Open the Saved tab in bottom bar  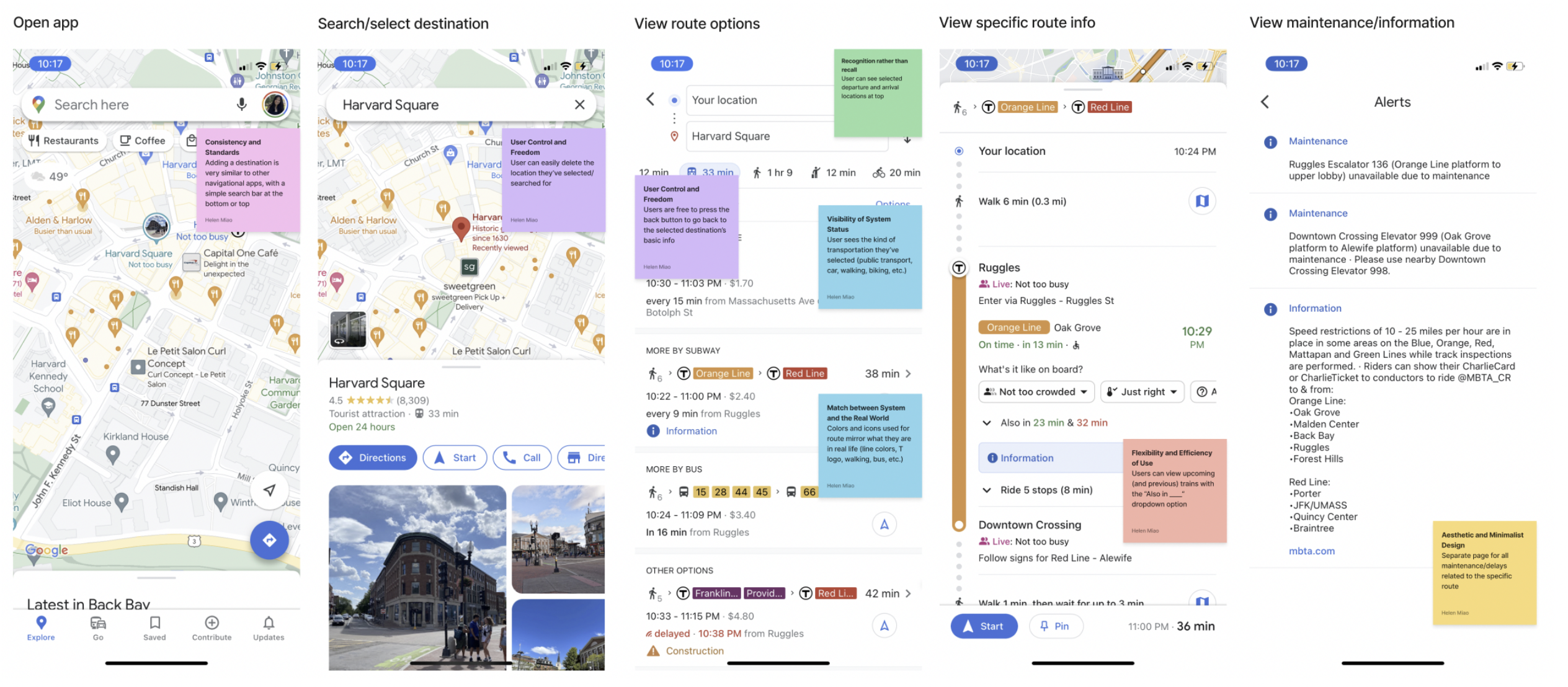click(154, 627)
